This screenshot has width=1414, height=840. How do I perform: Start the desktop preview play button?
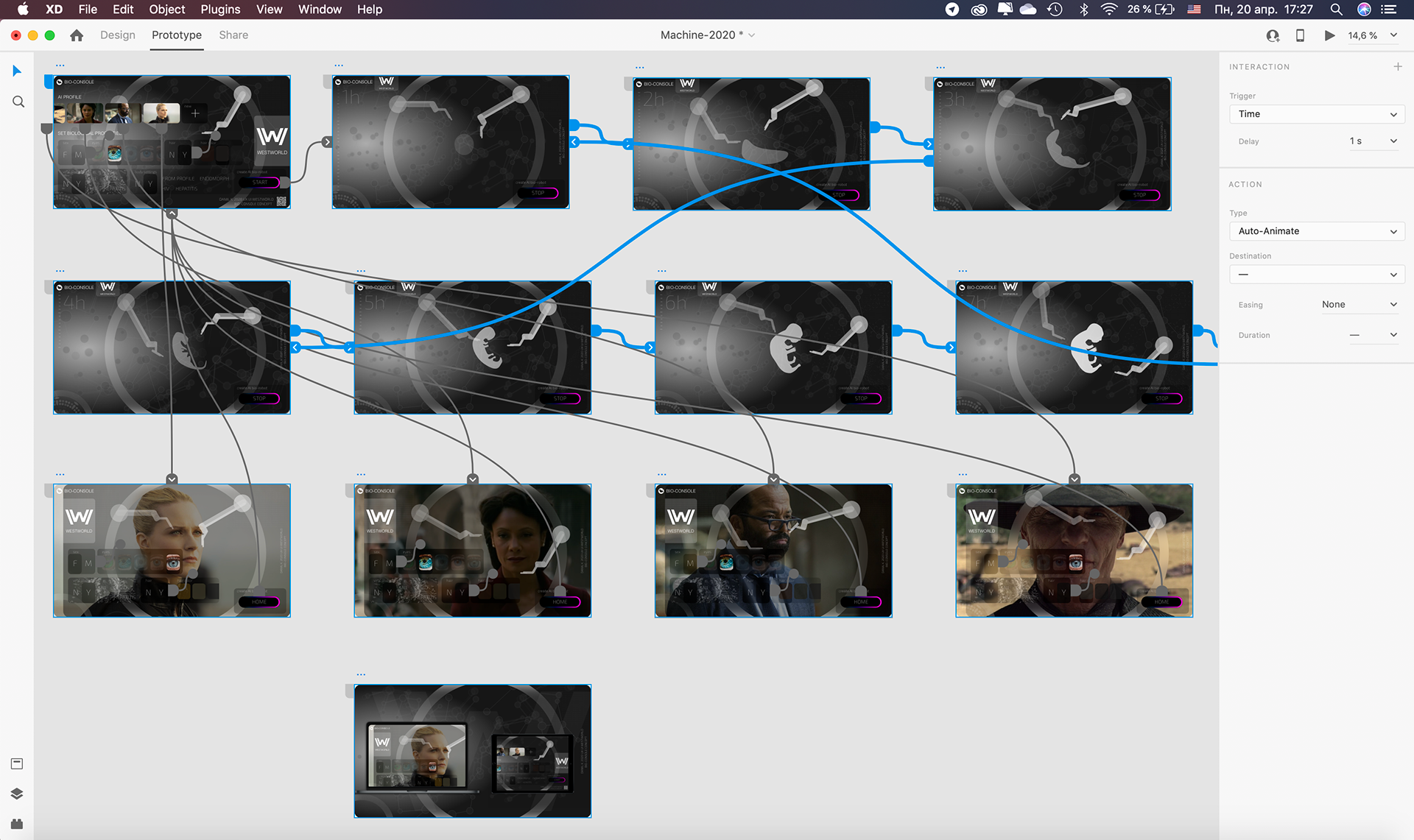tap(1329, 35)
